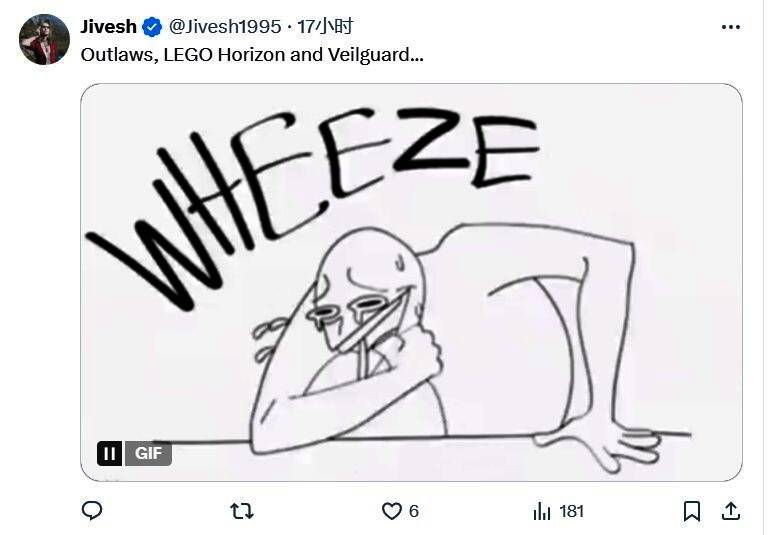
Task: Open the three-dot more options menu
Action: pos(731,27)
